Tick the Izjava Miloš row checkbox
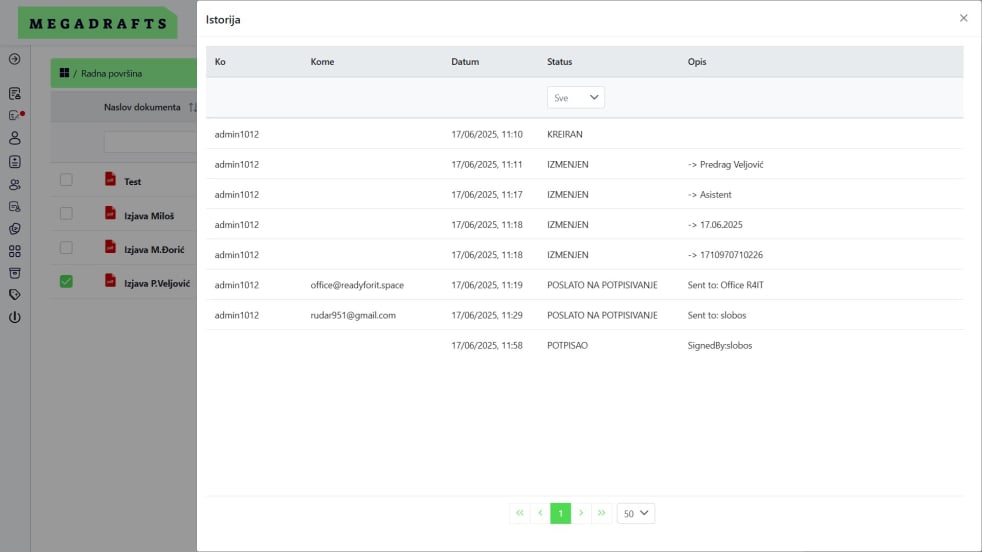Viewport: 982px width, 552px height. pos(66,214)
